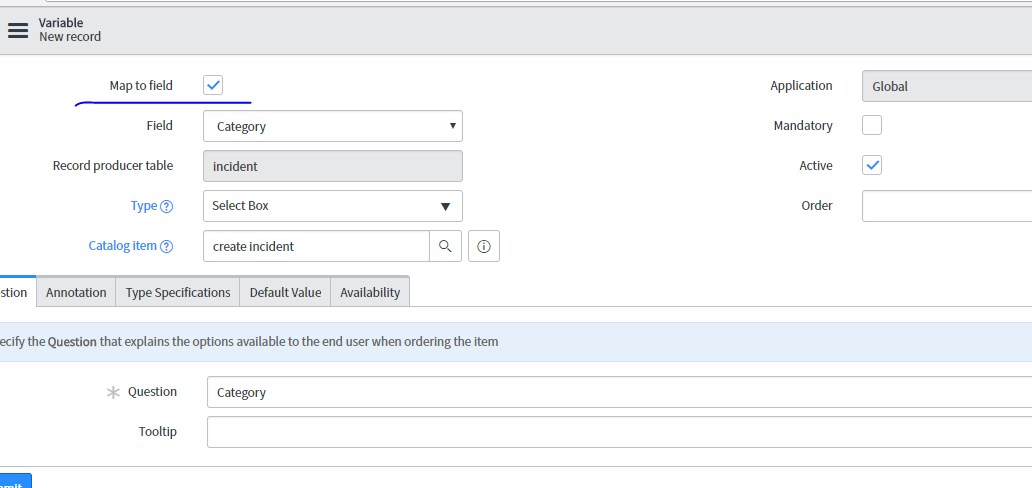Switch to the Type Specifications tab
Viewport: 1032px width, 488px height.
pos(178,292)
